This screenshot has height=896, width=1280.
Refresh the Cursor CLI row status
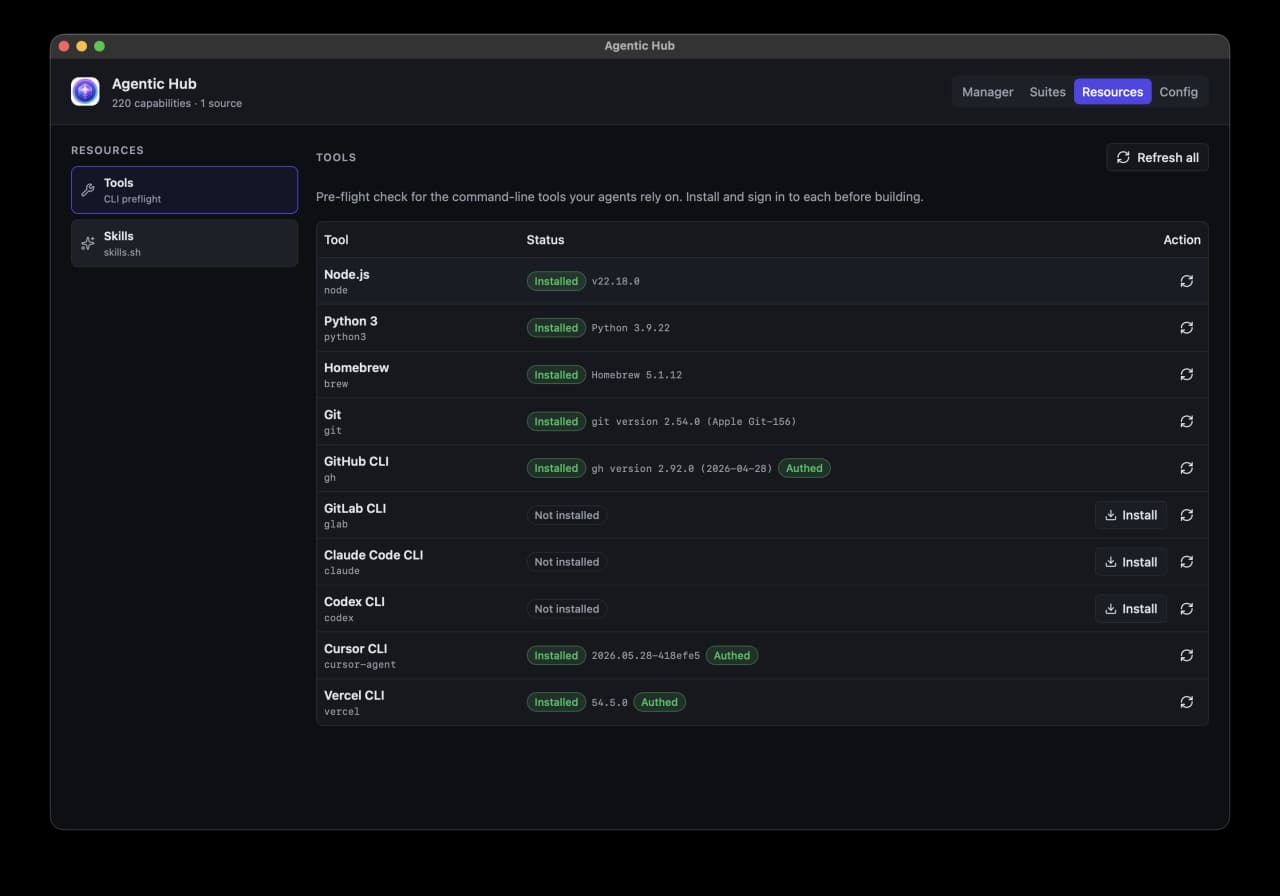[x=1187, y=655]
